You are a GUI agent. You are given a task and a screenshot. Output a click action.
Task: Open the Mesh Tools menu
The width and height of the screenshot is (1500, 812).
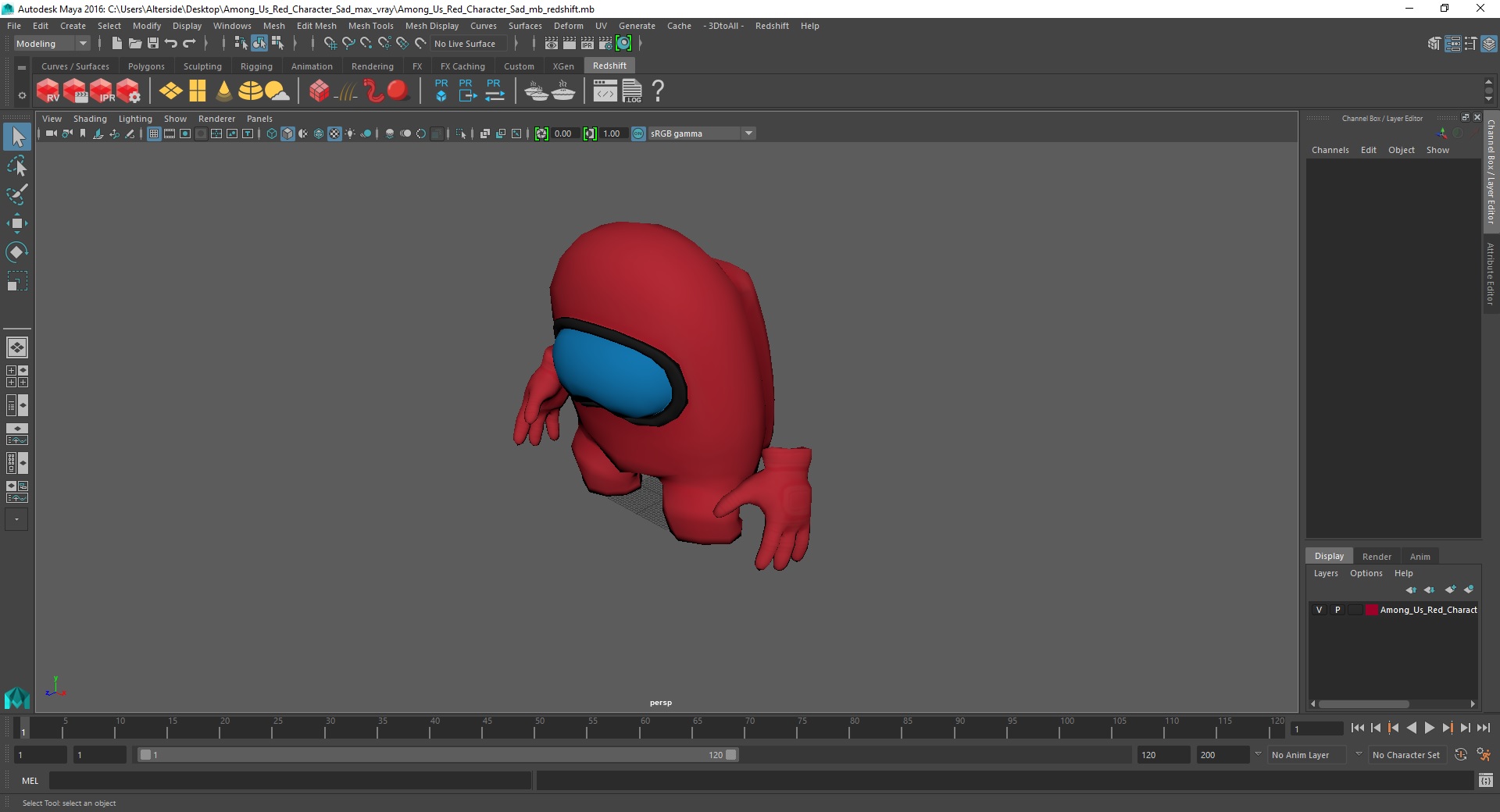pos(370,26)
